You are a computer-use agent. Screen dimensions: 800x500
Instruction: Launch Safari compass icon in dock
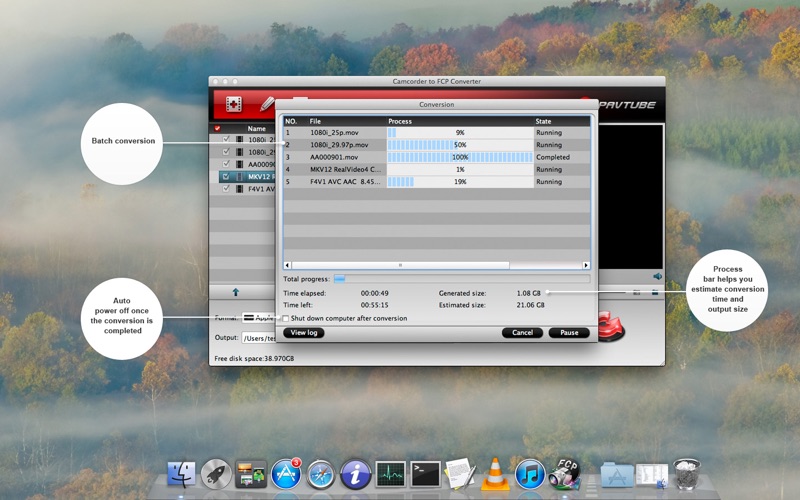(320, 474)
